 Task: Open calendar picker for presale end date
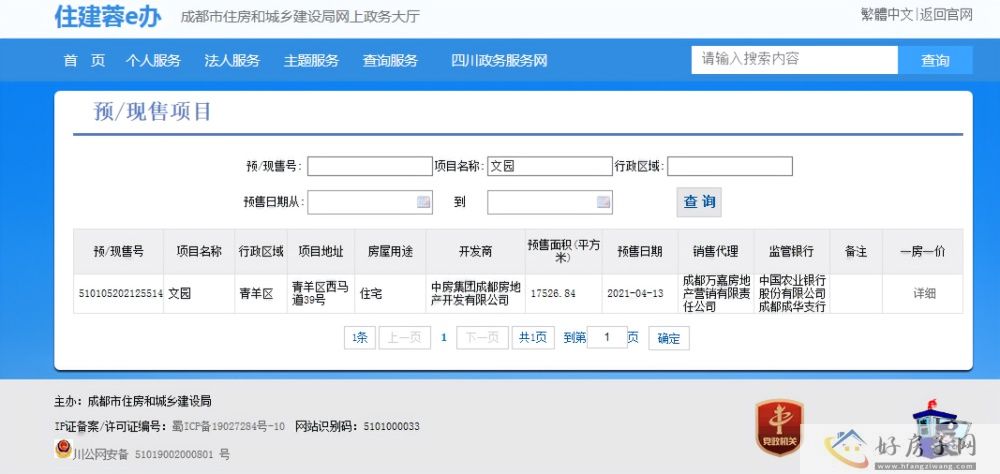pos(603,202)
